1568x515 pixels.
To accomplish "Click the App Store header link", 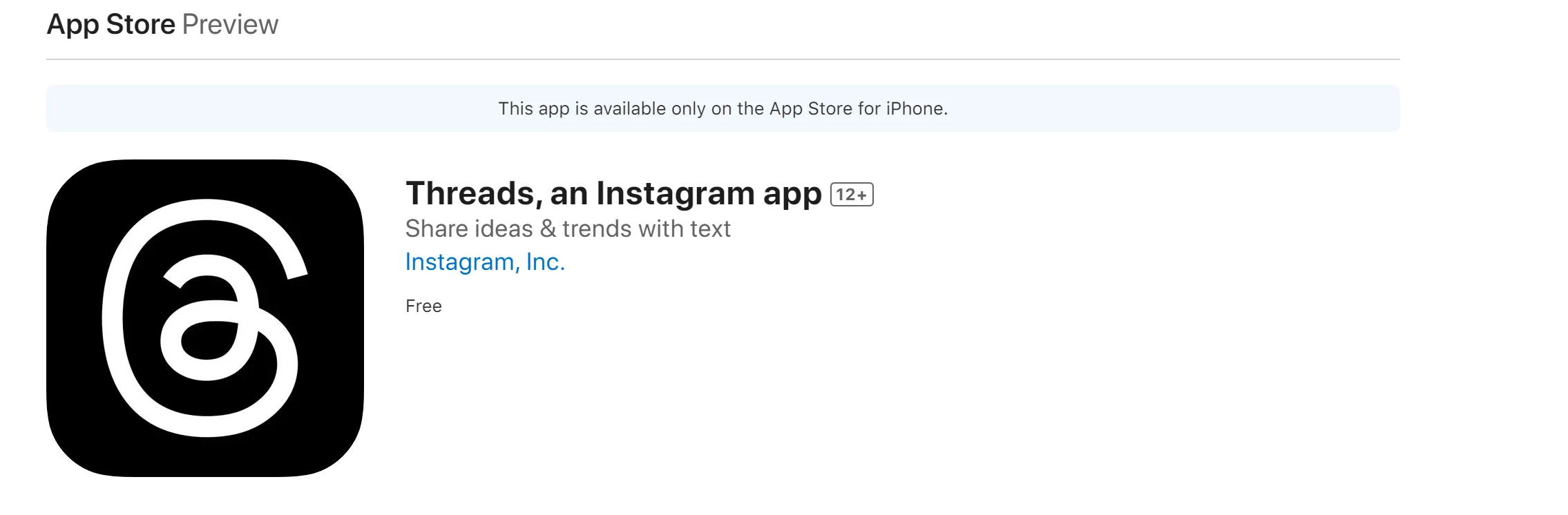I will pos(111,25).
